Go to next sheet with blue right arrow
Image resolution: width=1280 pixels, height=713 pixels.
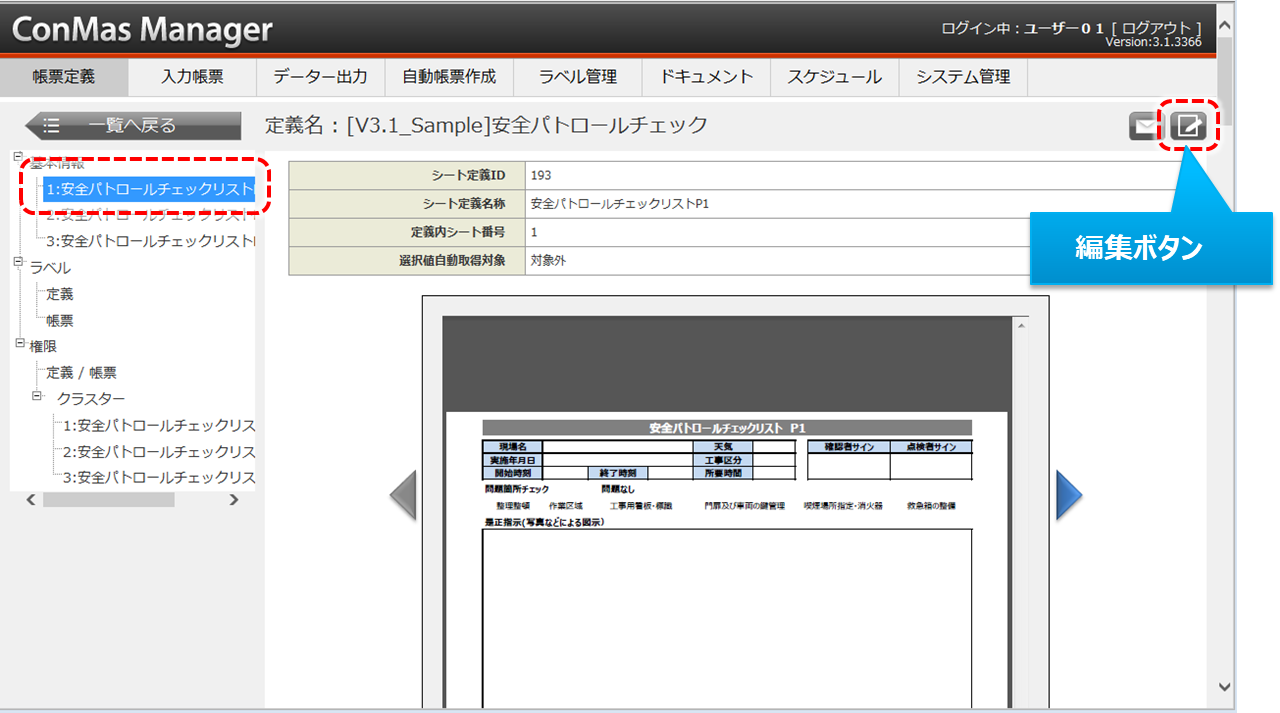tap(1069, 495)
